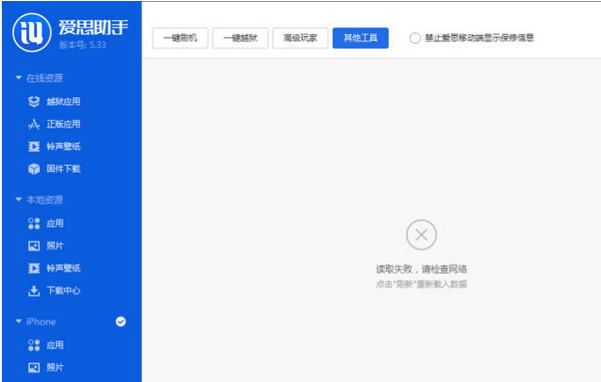Screen dimensions: 601x382
Task: Switch to 一键刷机 tab
Action: pyautogui.click(x=180, y=38)
